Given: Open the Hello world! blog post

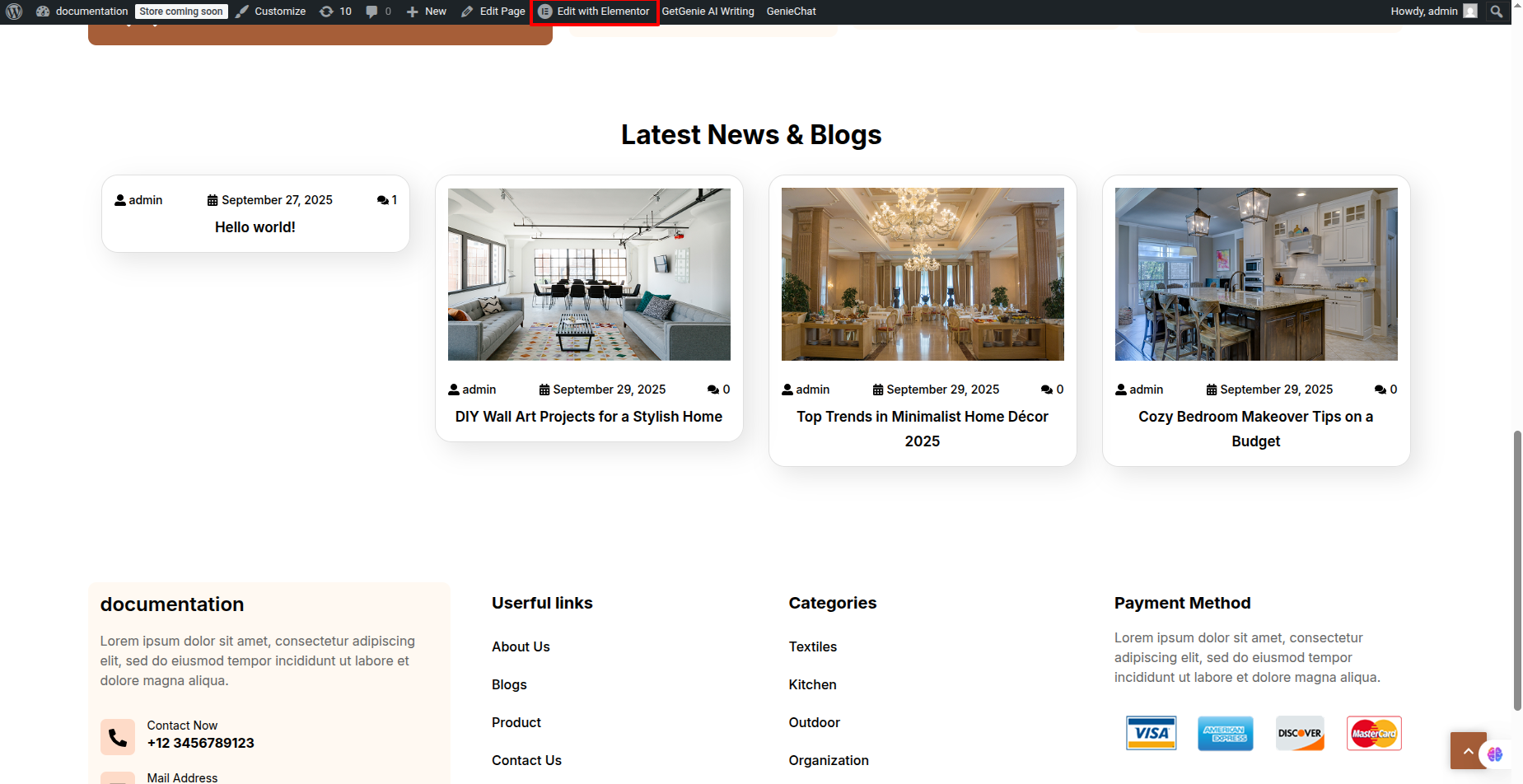Looking at the screenshot, I should click(x=255, y=227).
